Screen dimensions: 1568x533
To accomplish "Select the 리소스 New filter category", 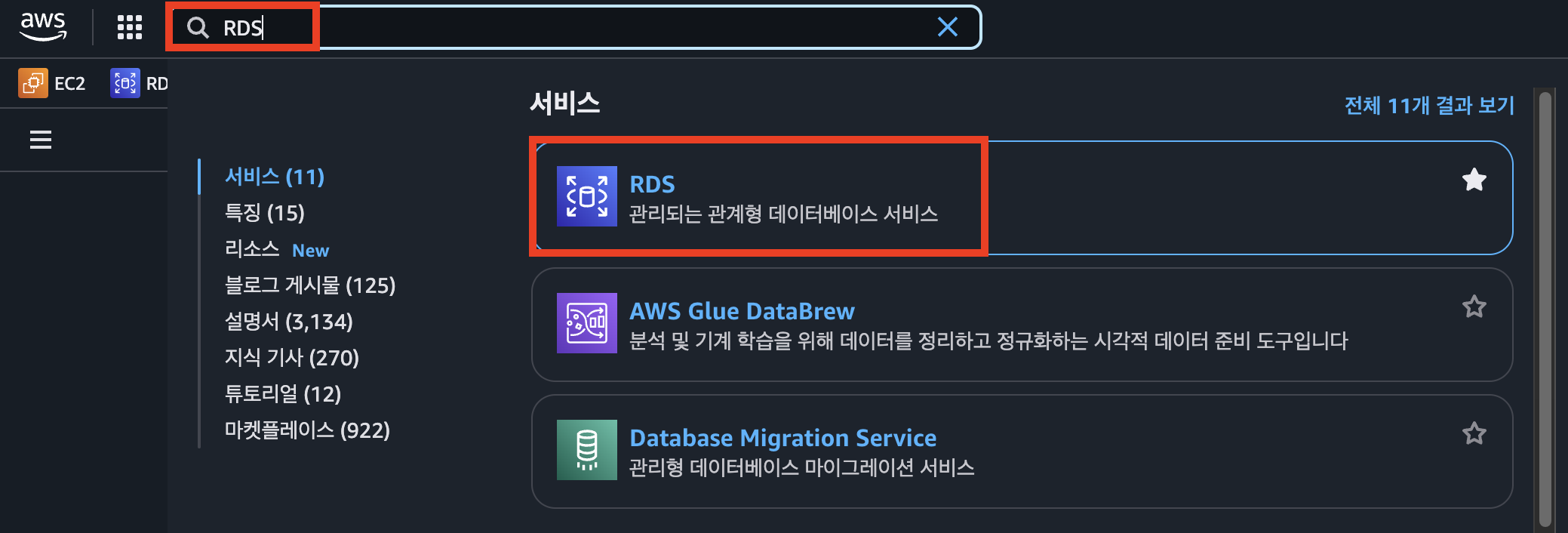I will tap(277, 249).
